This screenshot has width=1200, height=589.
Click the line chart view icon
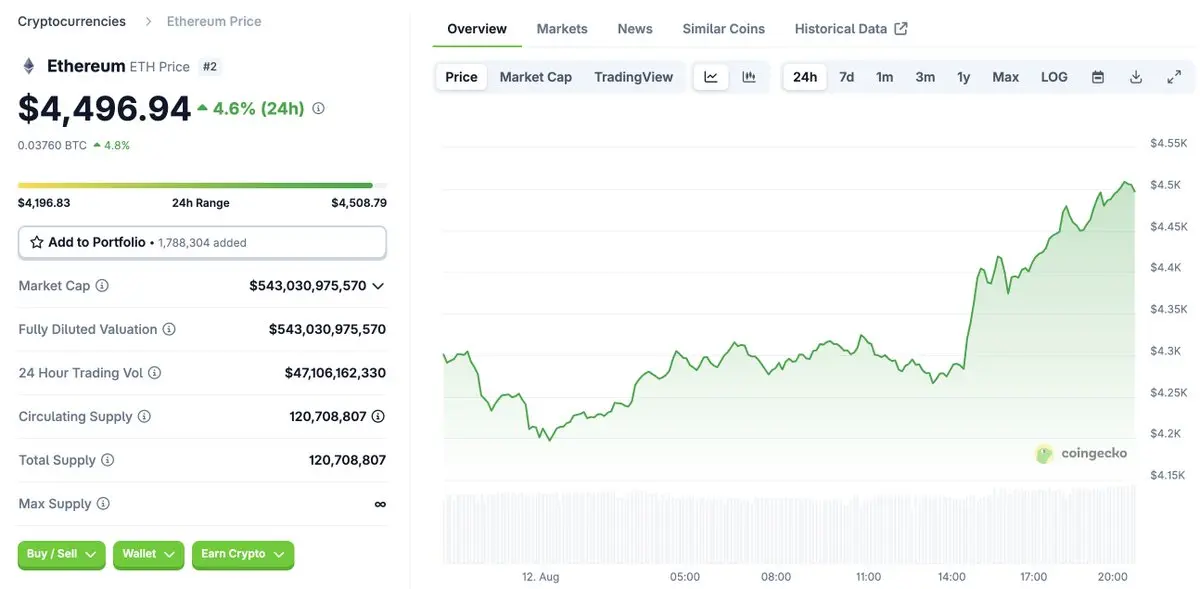[x=711, y=77]
